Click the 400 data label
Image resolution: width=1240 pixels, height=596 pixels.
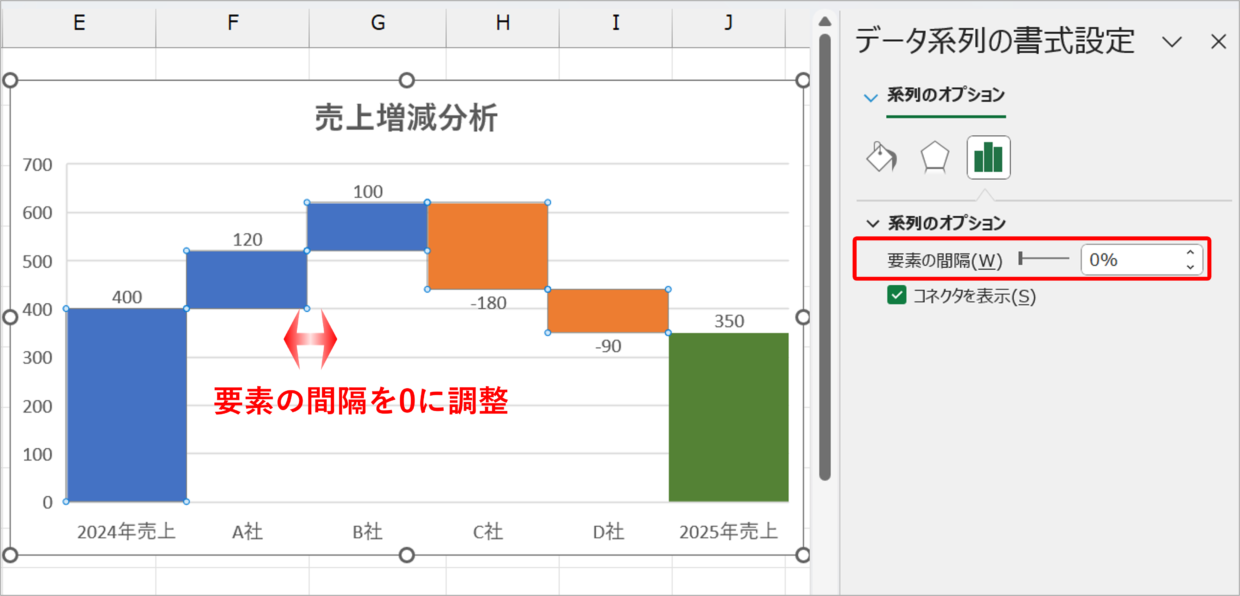pos(127,297)
